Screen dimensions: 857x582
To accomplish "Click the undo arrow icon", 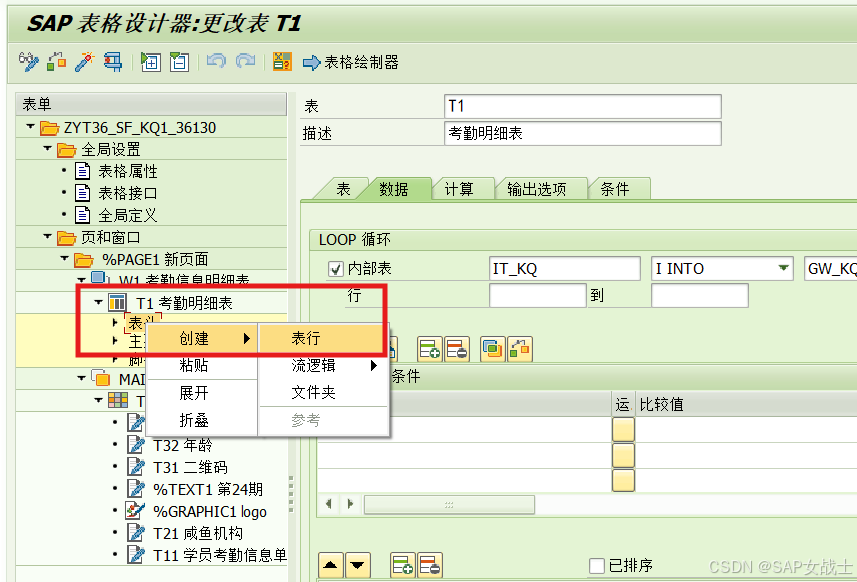I will click(216, 61).
